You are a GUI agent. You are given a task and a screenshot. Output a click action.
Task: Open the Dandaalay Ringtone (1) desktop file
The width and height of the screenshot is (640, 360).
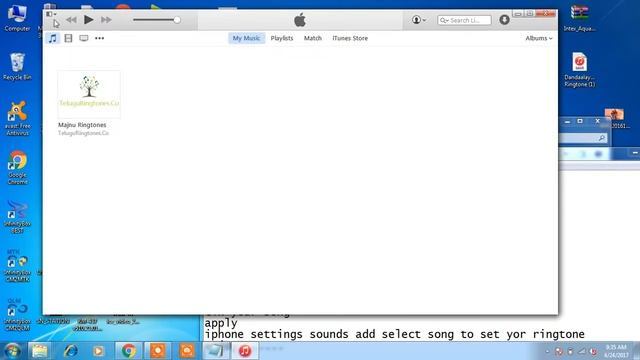pos(580,70)
